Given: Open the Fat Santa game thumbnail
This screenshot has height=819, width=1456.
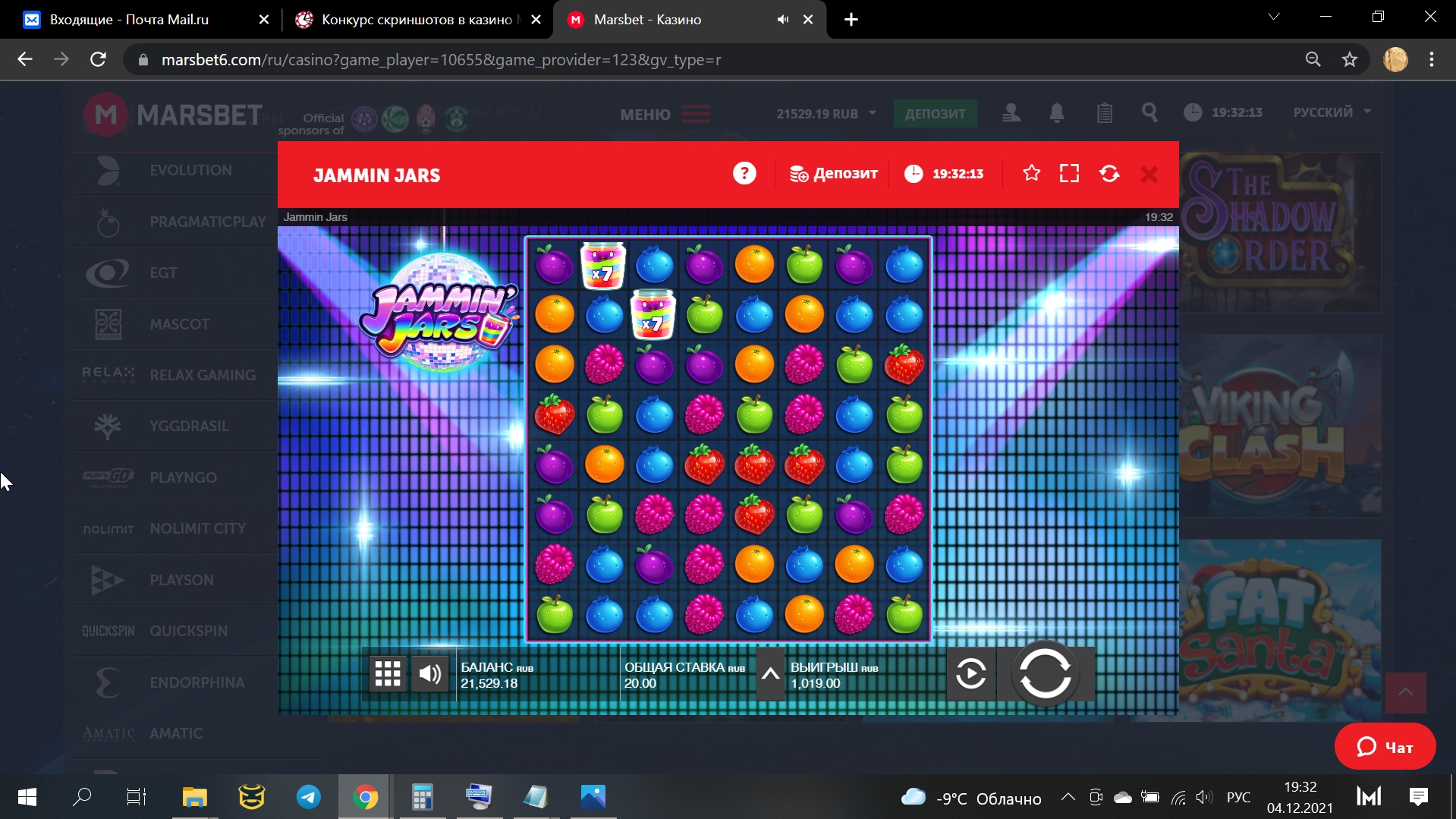Looking at the screenshot, I should click(1280, 630).
